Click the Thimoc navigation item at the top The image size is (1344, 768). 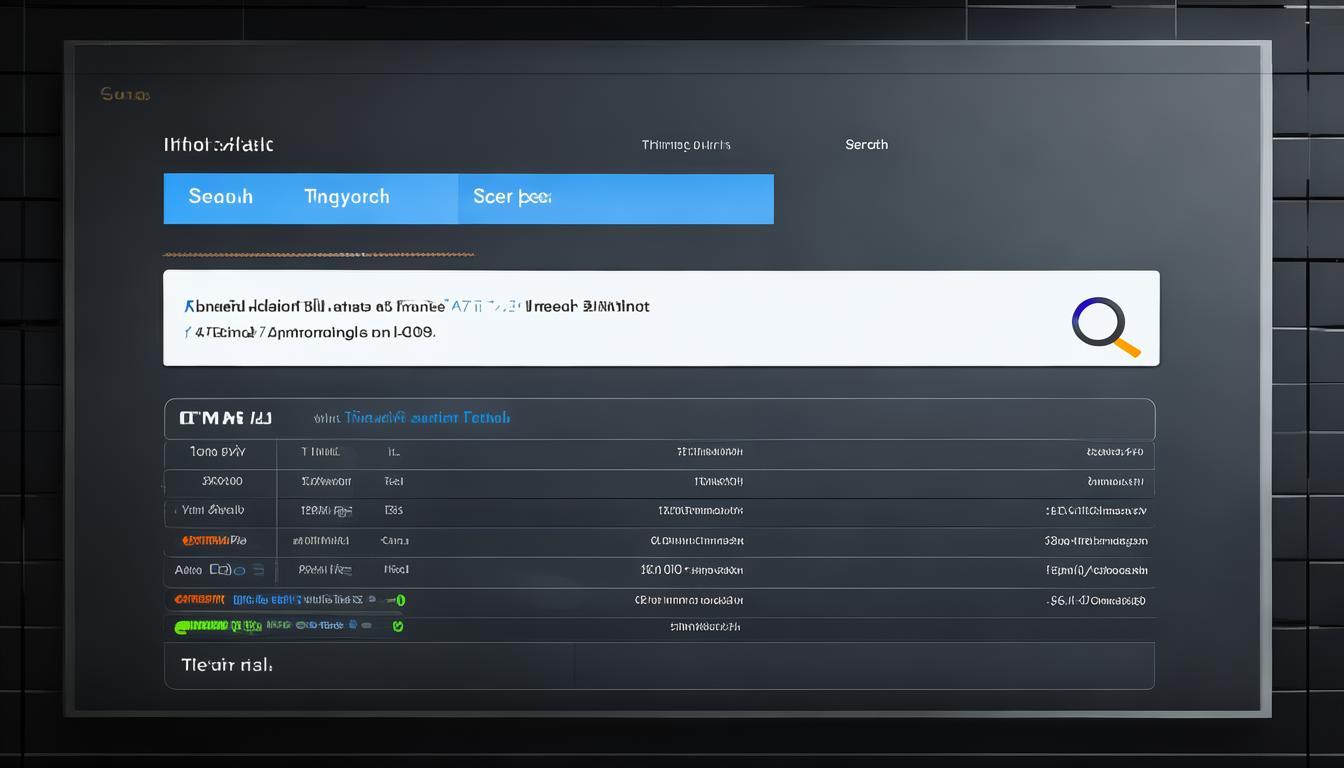click(x=685, y=145)
